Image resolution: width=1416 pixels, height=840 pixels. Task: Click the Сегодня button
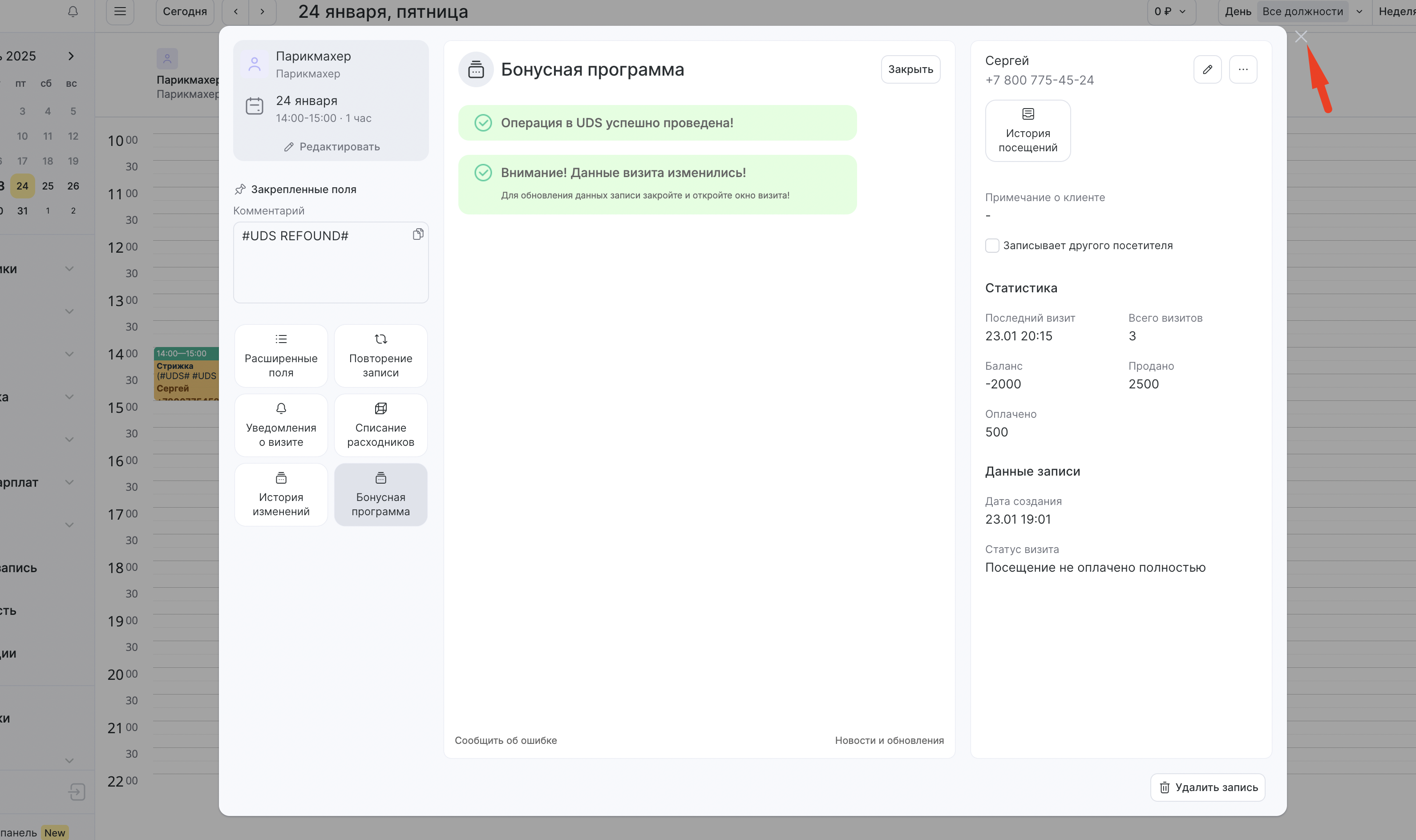coord(185,11)
